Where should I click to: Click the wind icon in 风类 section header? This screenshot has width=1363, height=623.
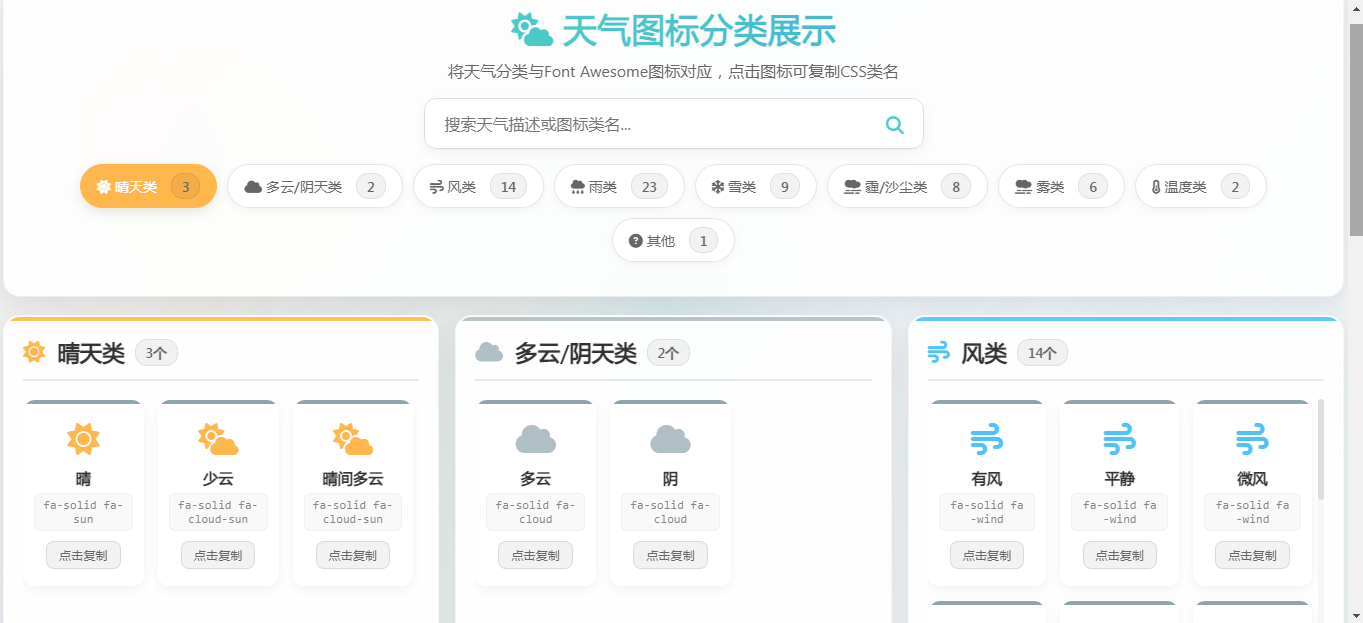pyautogui.click(x=939, y=352)
